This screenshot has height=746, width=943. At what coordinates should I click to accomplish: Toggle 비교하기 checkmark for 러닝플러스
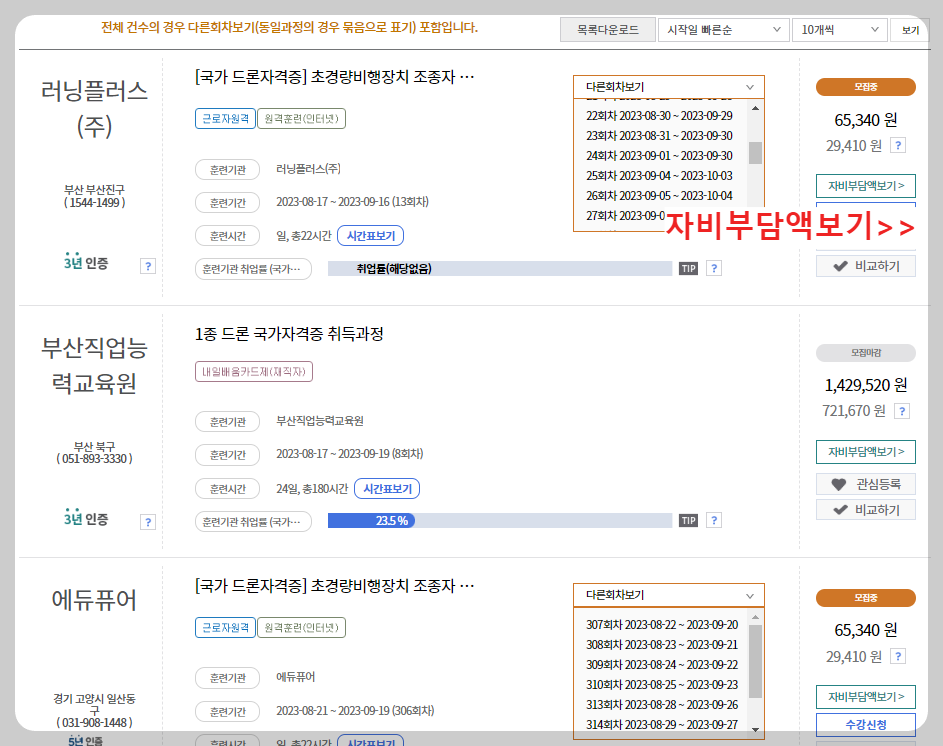pos(866,265)
